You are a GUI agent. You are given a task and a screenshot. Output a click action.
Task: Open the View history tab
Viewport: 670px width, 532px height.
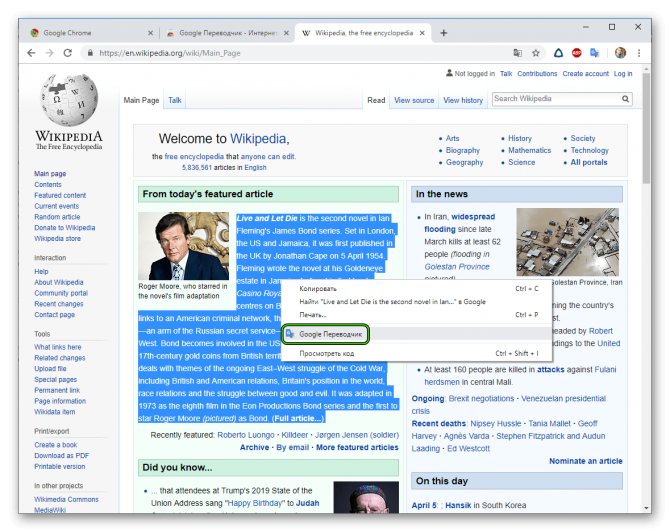463,100
